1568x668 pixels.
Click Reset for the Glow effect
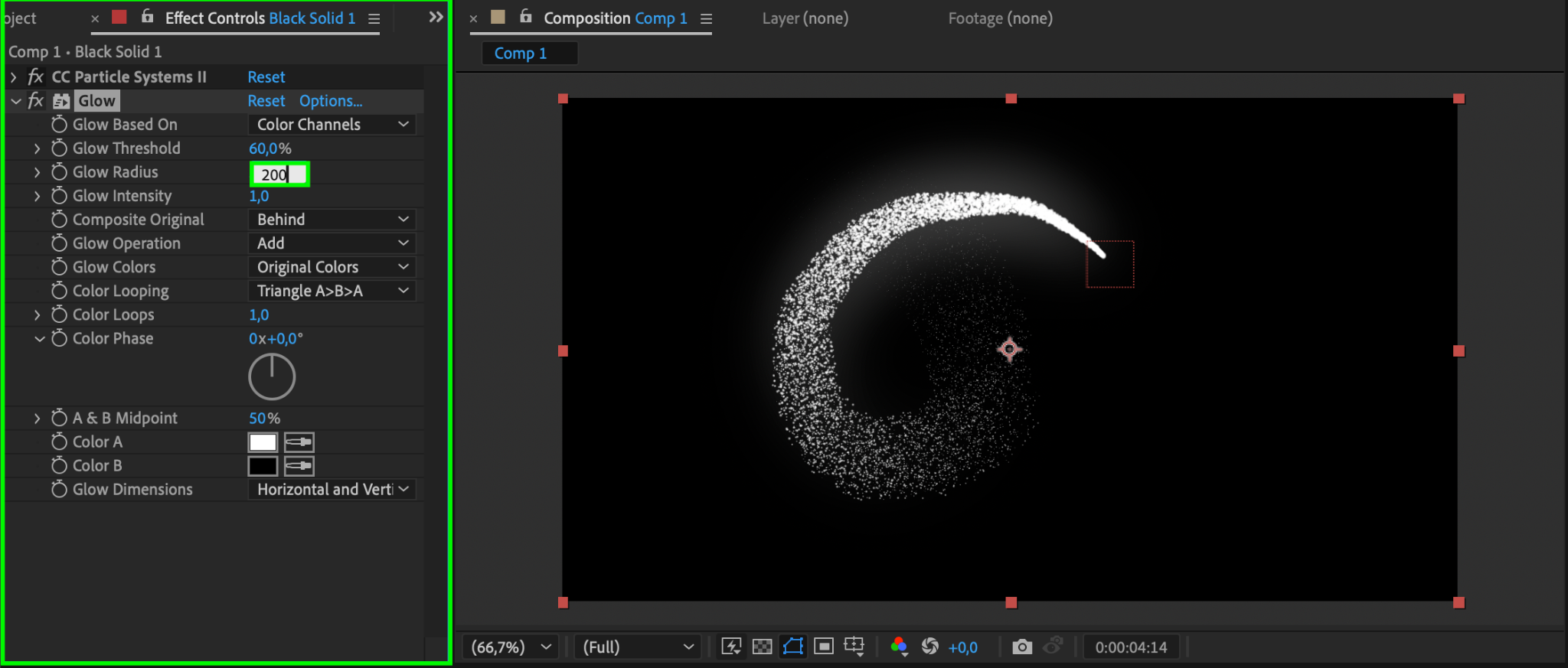(266, 101)
